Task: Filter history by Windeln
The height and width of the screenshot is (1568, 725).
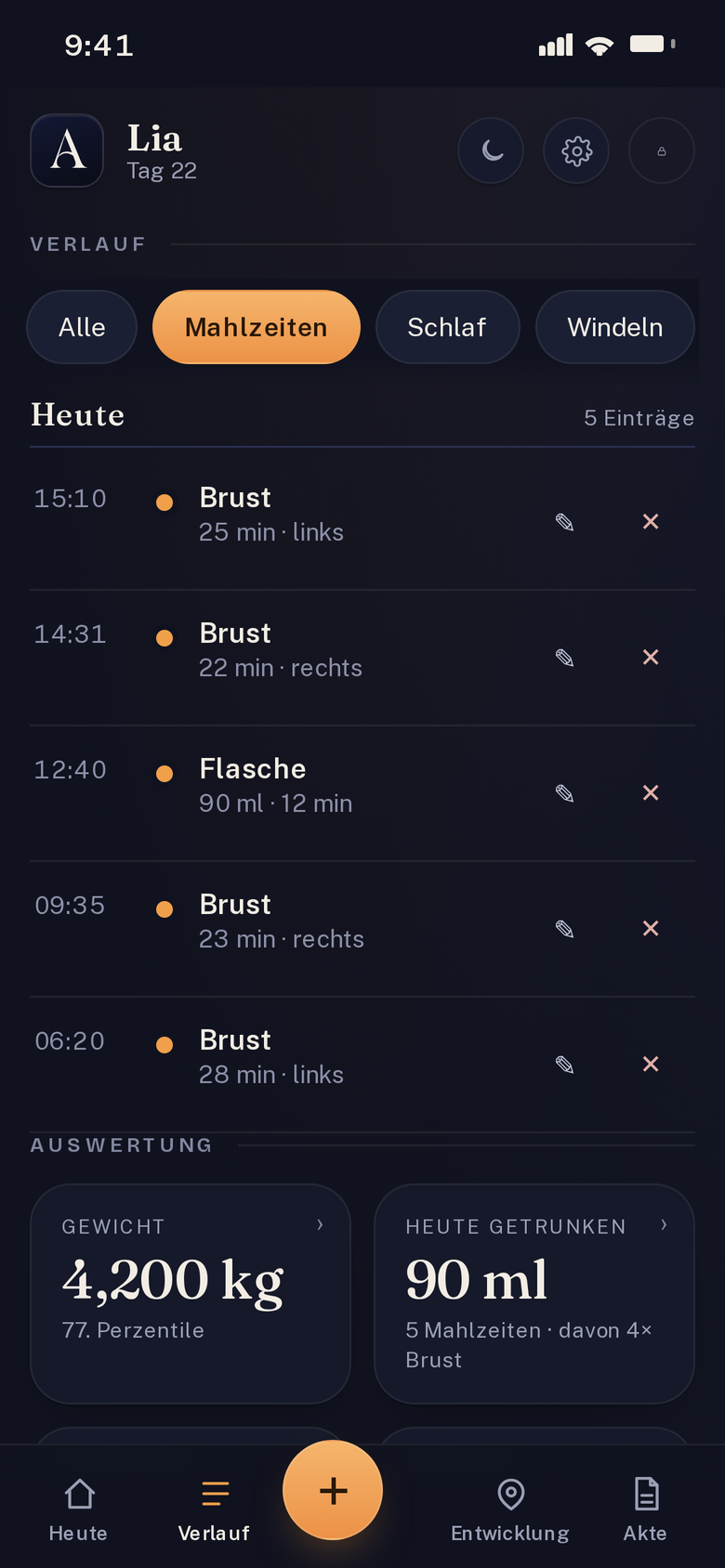Action: [615, 327]
